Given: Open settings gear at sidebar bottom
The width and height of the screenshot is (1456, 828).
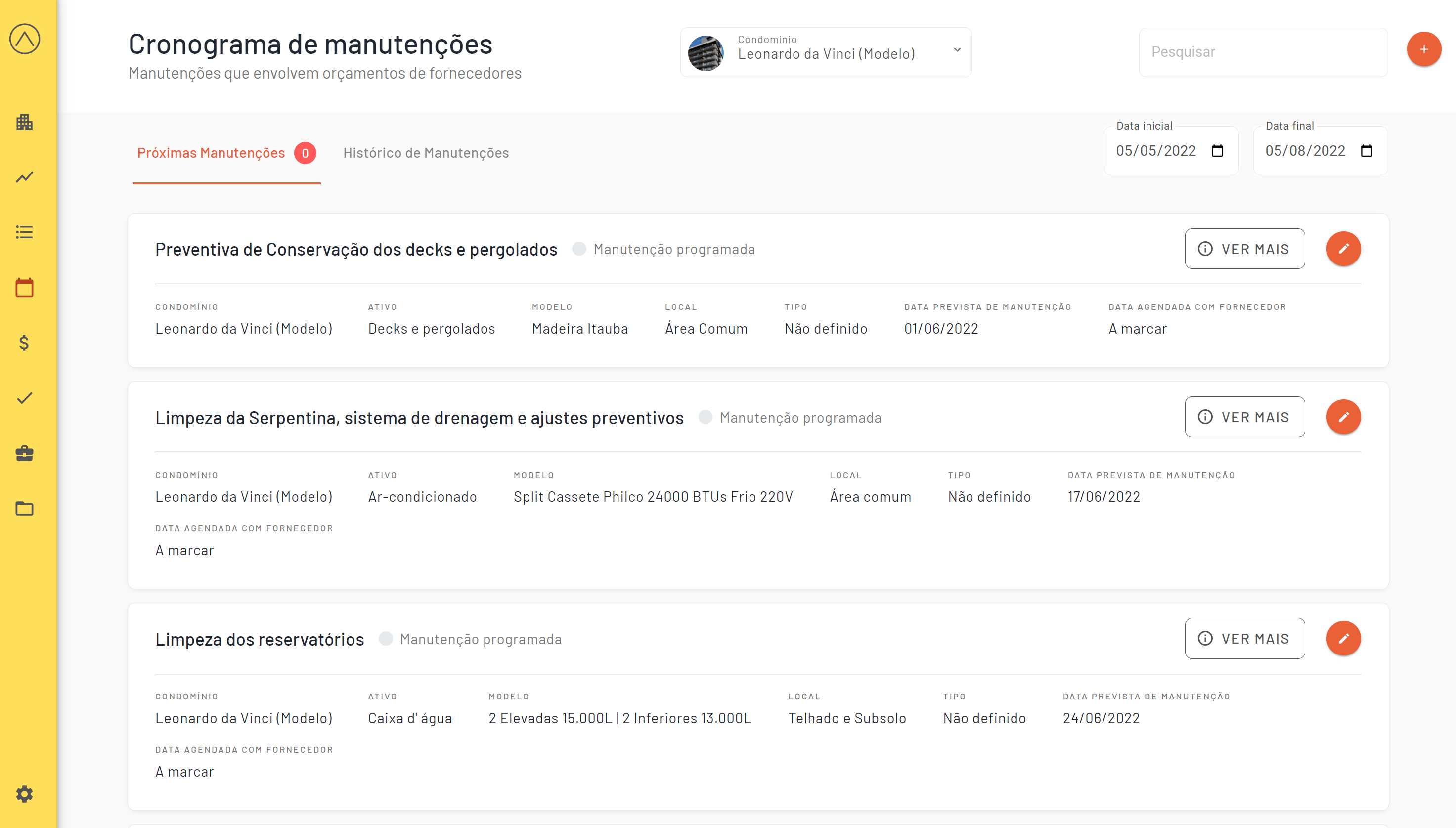Looking at the screenshot, I should pos(24,794).
